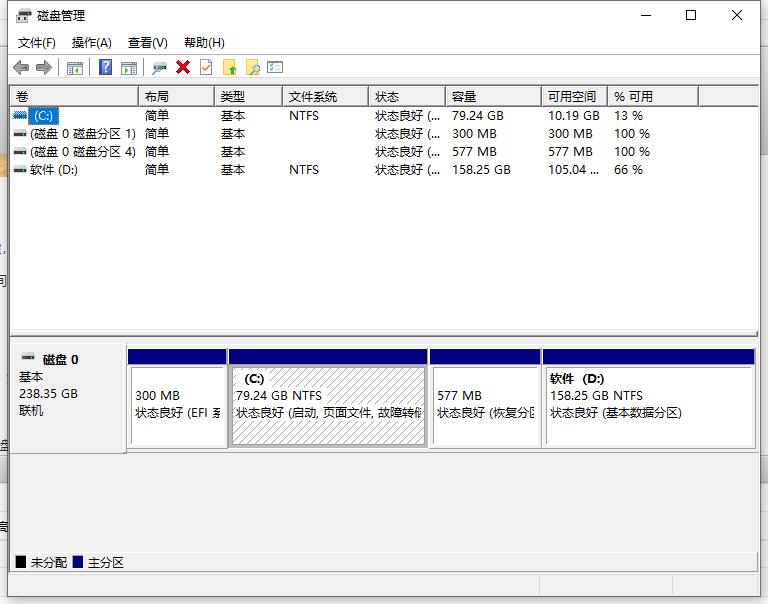Select the 磁盘 0 disk label panel
Screen dimensions: 768x604
tap(68, 397)
